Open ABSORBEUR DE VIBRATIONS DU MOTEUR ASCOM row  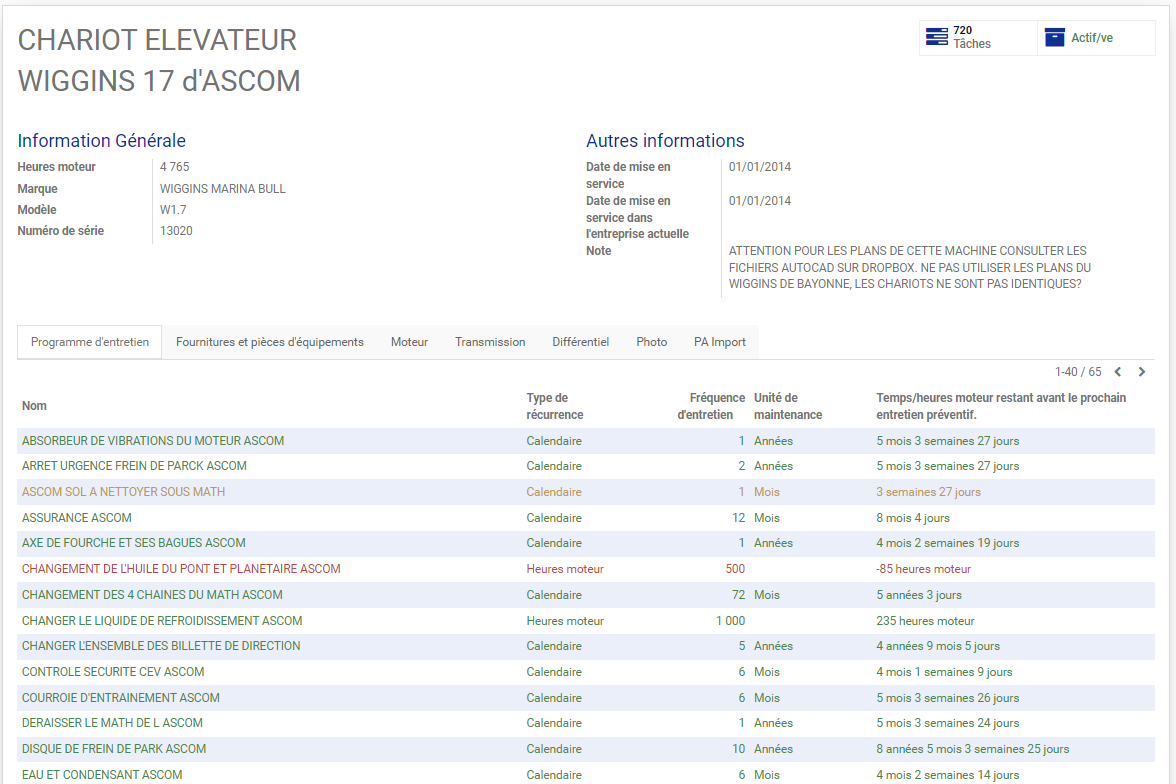[586, 441]
